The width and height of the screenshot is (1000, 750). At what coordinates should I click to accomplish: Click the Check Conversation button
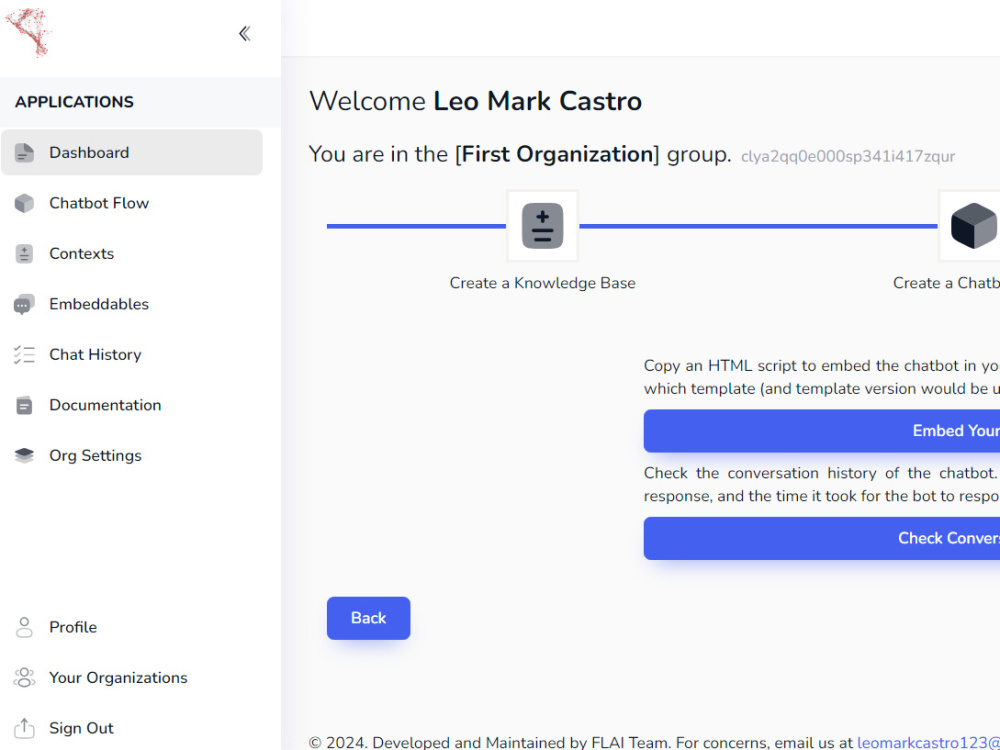point(821,538)
